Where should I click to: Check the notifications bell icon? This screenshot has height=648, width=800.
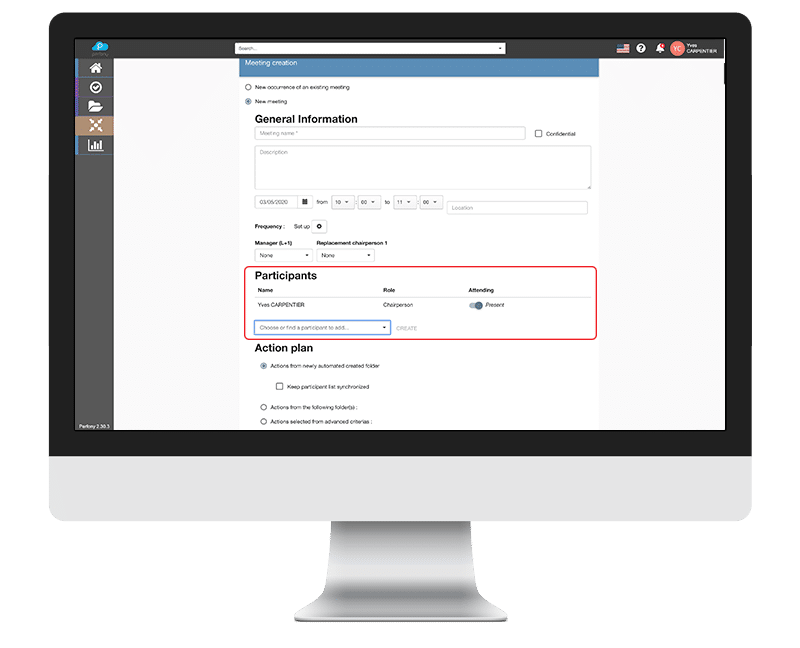coord(660,48)
